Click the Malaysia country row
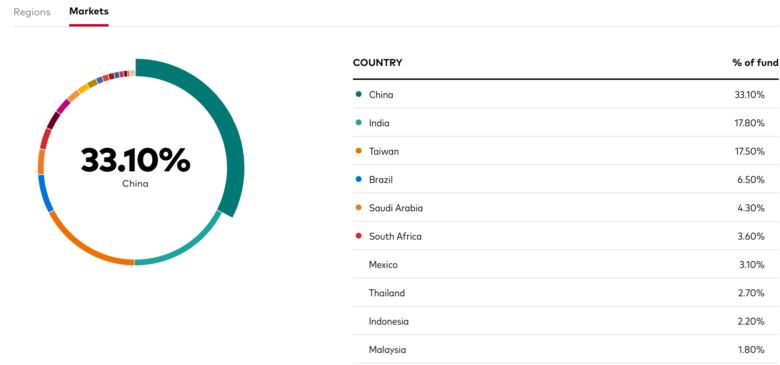The width and height of the screenshot is (780, 365). coord(566,350)
